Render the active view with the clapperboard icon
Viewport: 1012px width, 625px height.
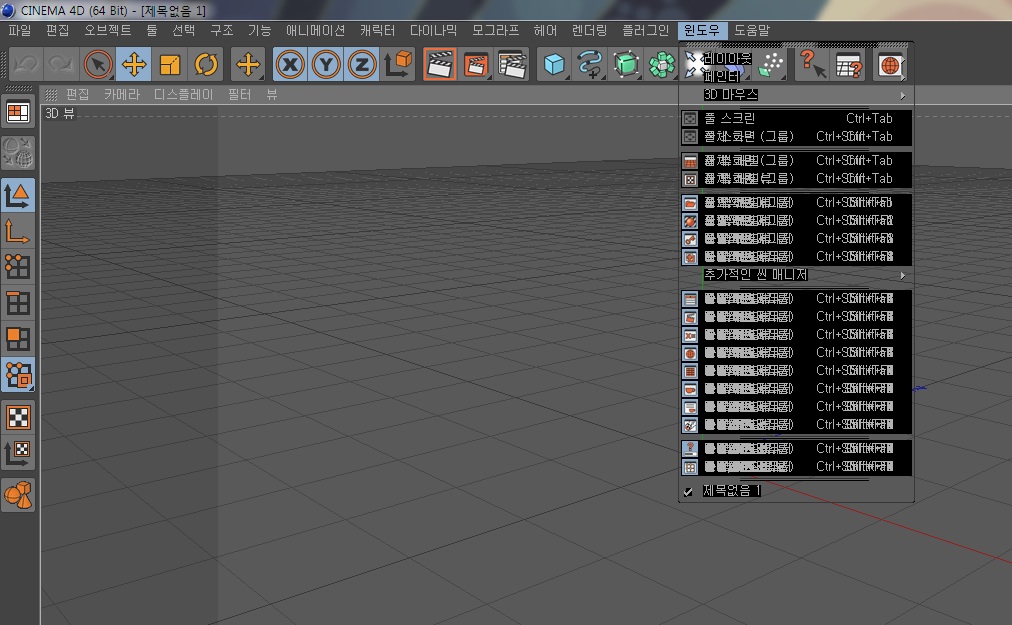(x=440, y=65)
